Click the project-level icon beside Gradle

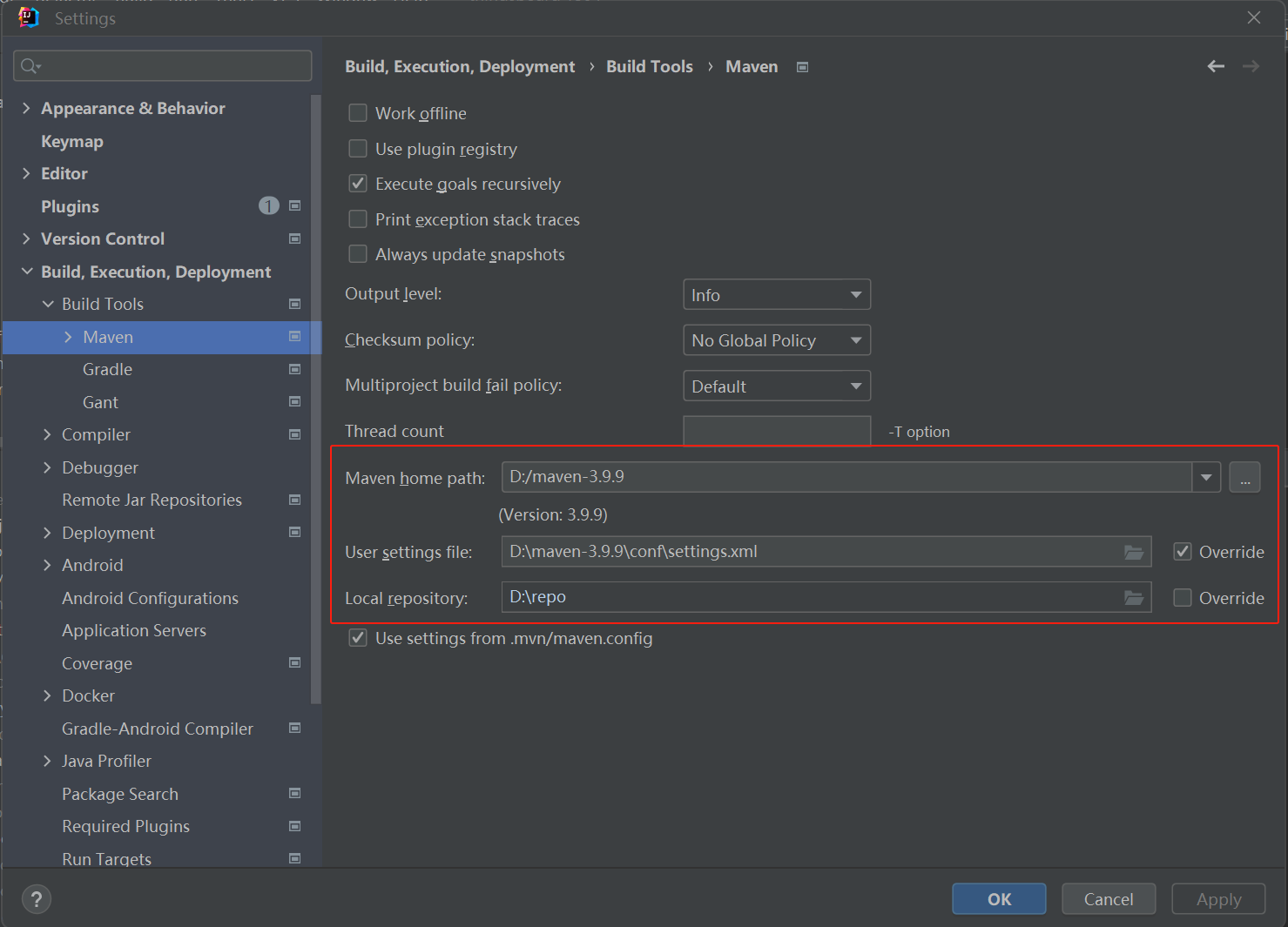(294, 369)
